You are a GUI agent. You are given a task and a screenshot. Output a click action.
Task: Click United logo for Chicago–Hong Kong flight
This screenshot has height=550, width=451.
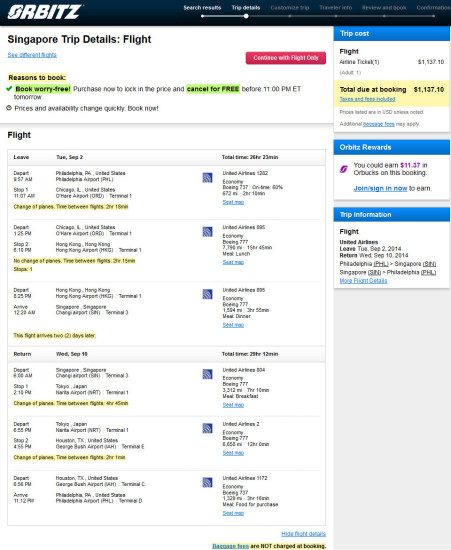(207, 232)
